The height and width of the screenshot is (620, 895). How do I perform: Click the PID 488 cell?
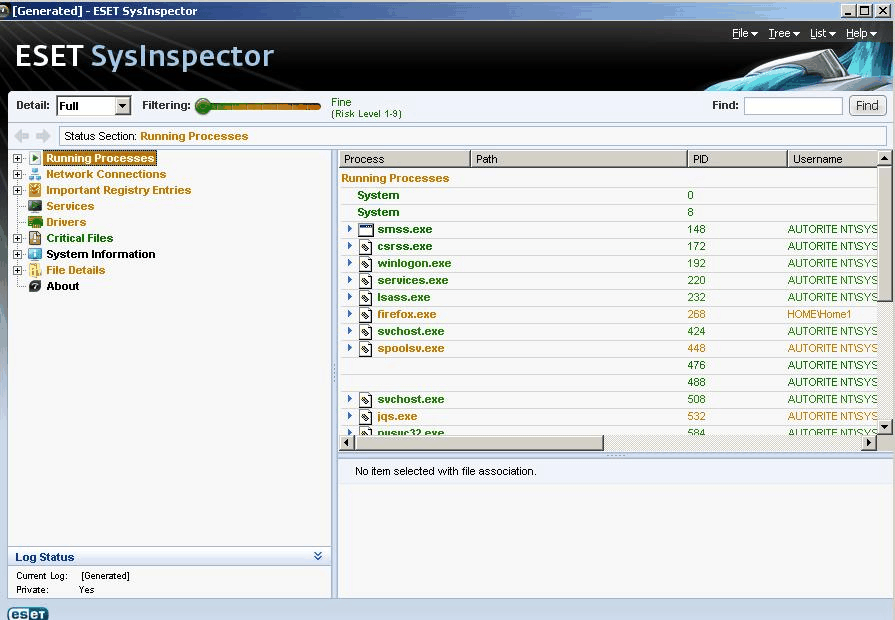click(x=696, y=382)
